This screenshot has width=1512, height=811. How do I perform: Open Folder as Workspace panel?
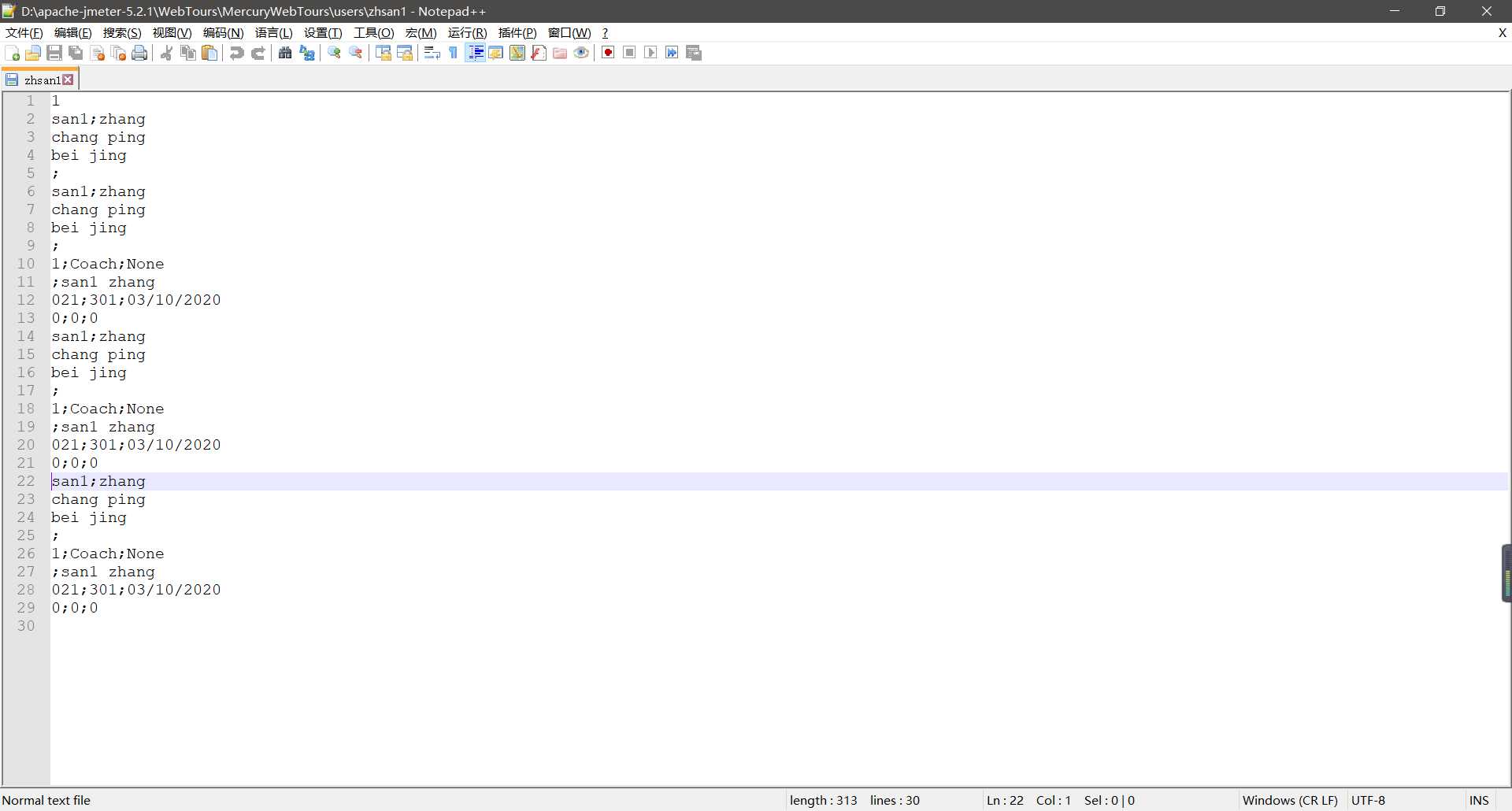(560, 53)
